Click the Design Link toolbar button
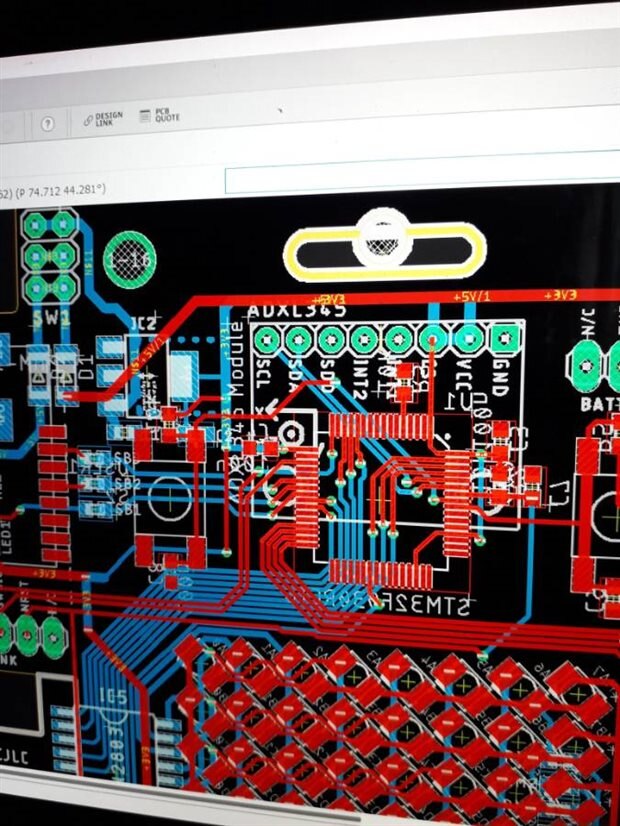Image resolution: width=620 pixels, height=826 pixels. (x=103, y=119)
